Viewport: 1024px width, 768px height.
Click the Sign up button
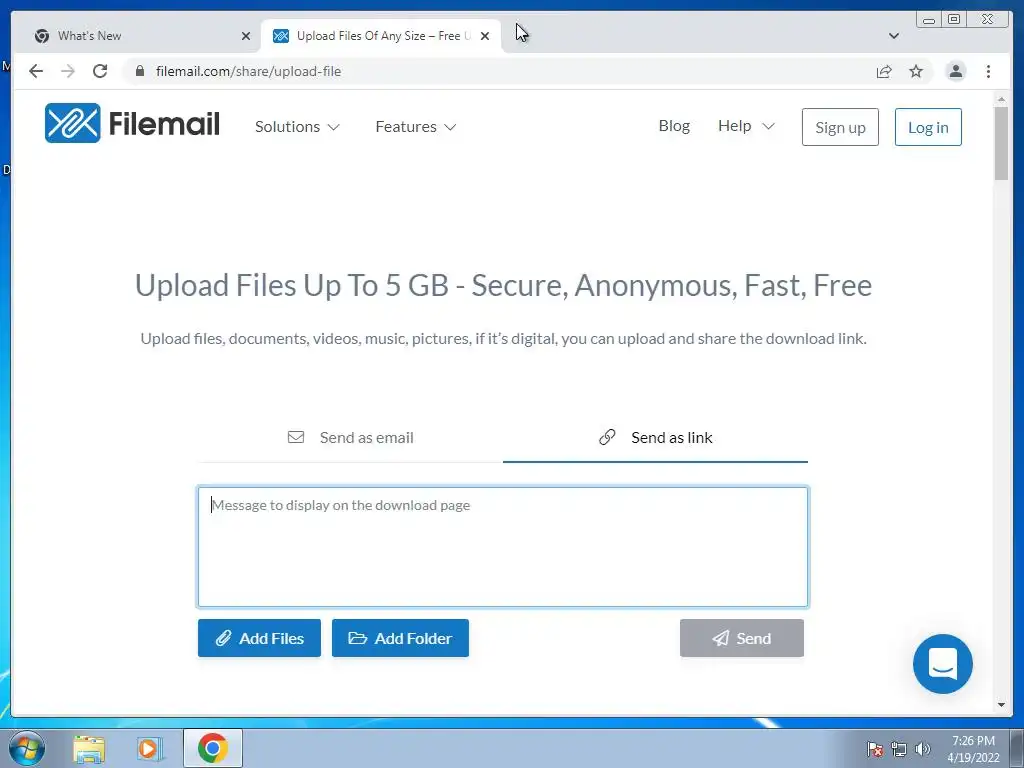point(840,127)
